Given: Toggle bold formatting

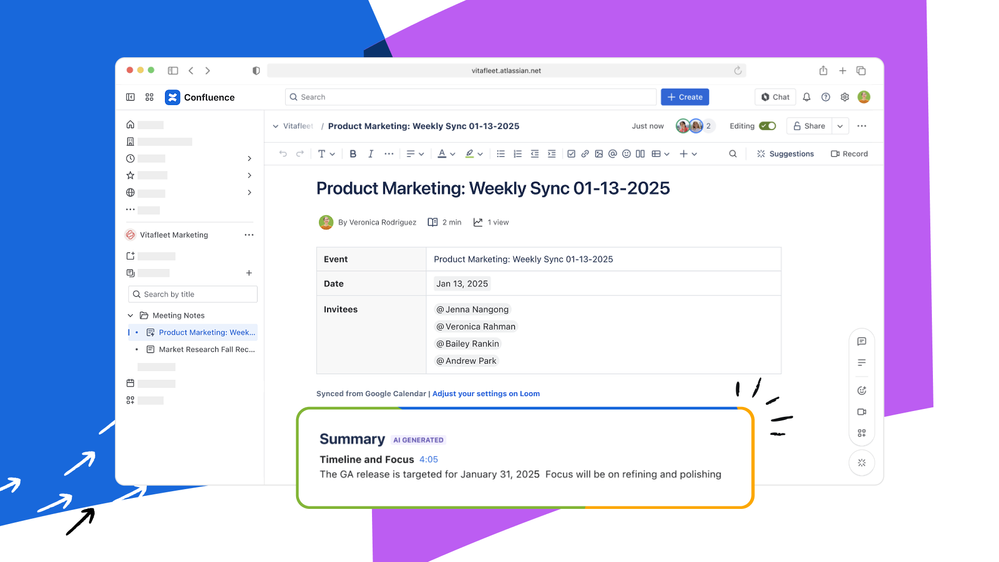Looking at the screenshot, I should tap(352, 154).
